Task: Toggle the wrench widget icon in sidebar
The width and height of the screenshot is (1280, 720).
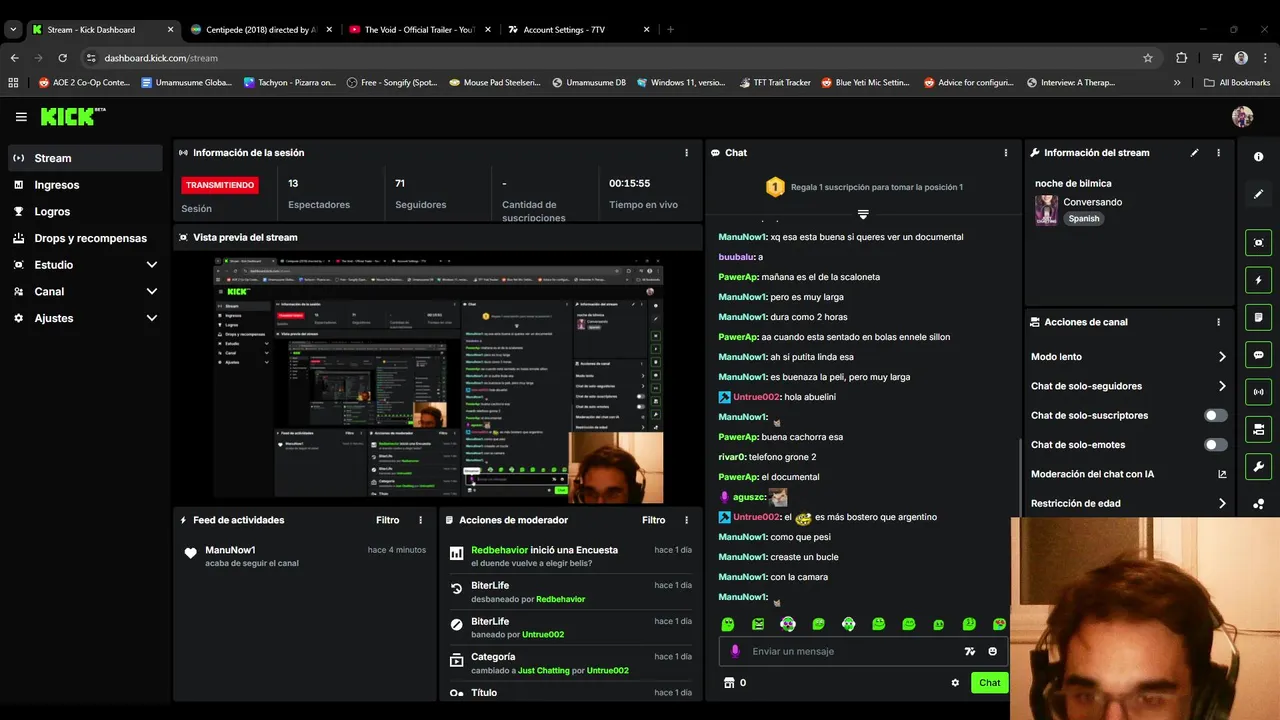Action: [1258, 466]
